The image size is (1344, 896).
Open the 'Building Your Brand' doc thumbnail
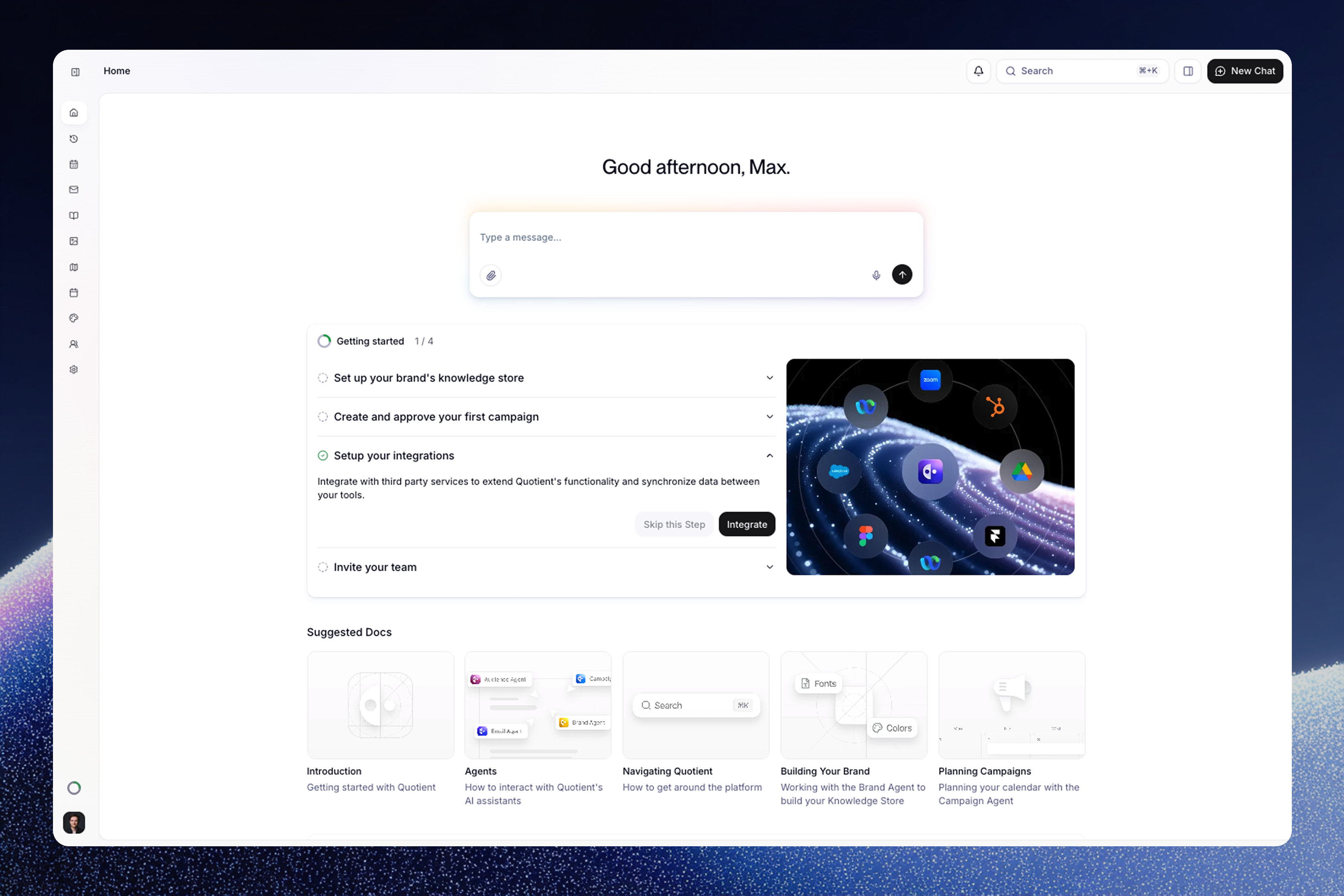pos(853,705)
